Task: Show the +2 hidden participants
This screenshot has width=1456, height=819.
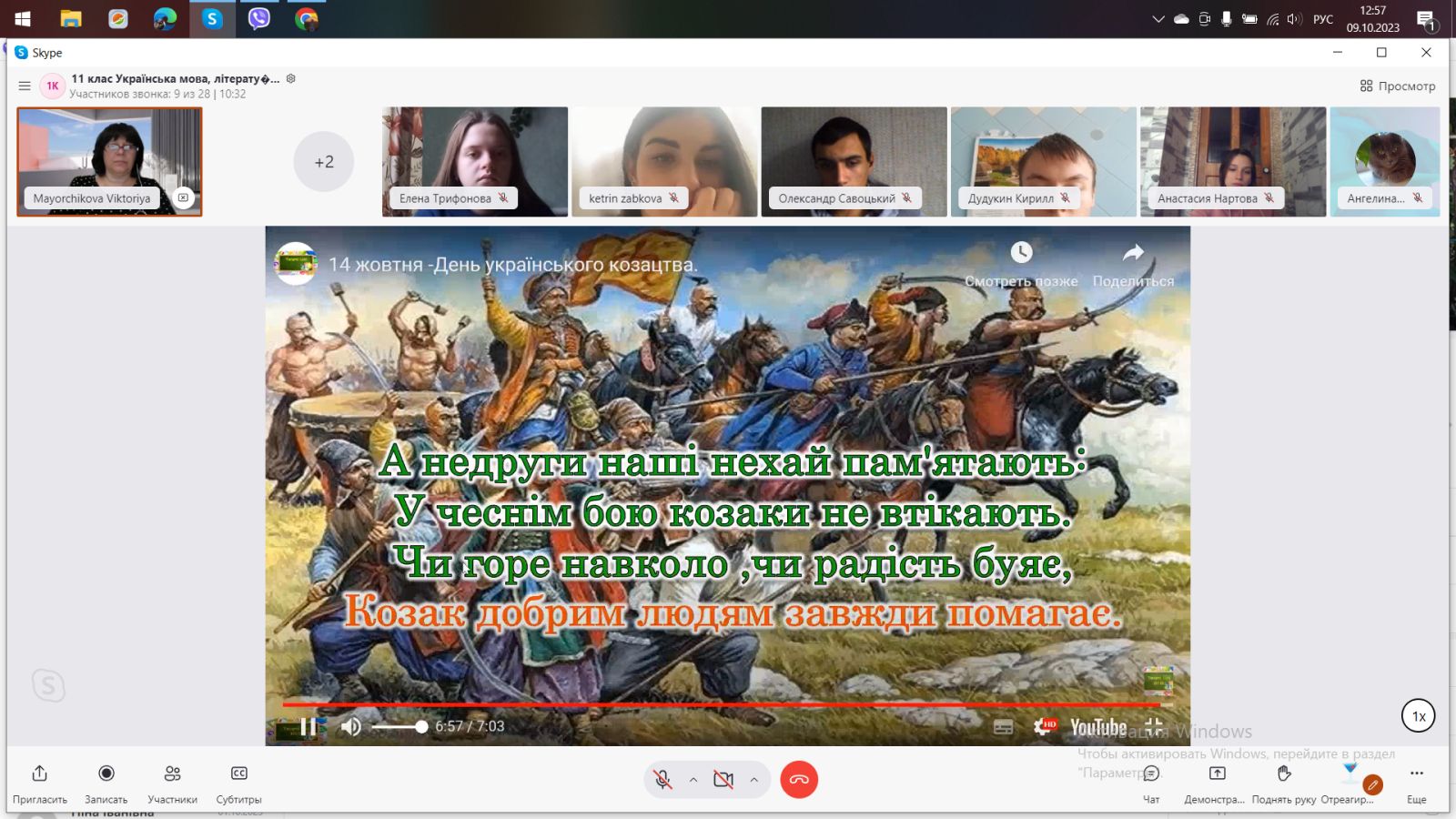Action: coord(324,162)
